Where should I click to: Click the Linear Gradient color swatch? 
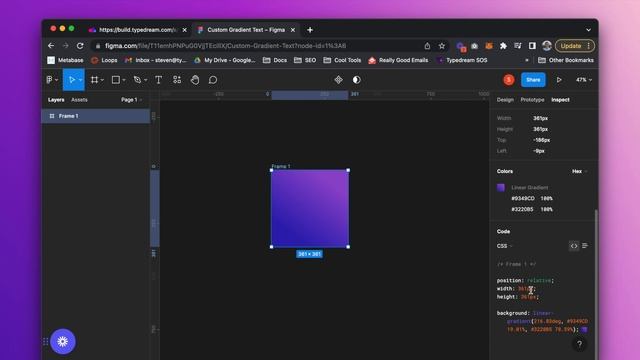501,187
